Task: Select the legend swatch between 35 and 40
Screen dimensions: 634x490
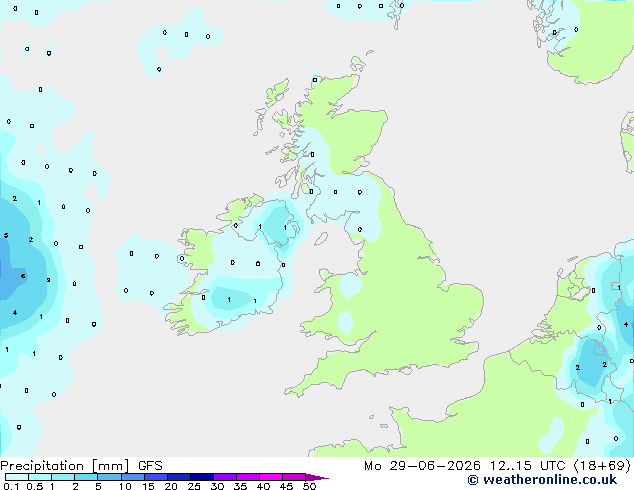Action: (x=247, y=477)
